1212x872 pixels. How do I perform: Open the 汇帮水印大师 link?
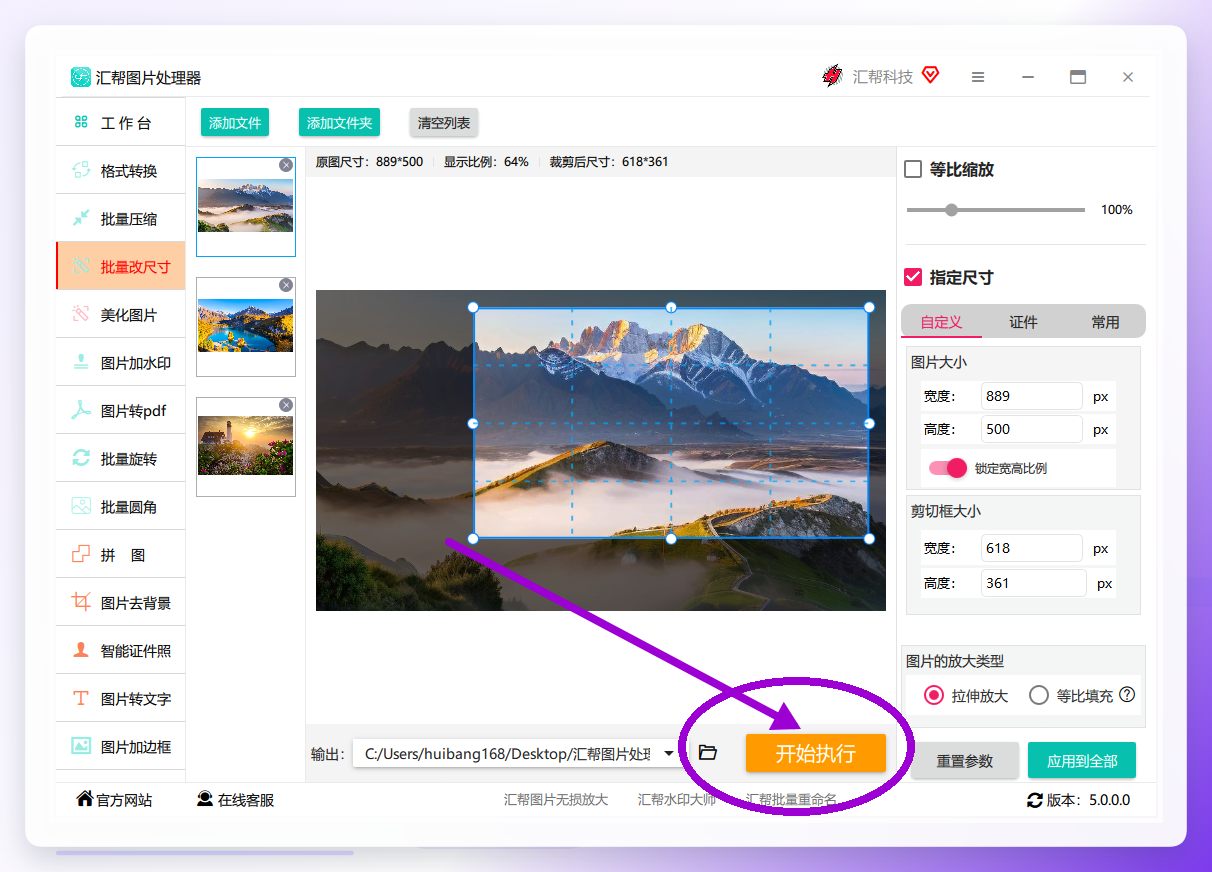click(677, 800)
